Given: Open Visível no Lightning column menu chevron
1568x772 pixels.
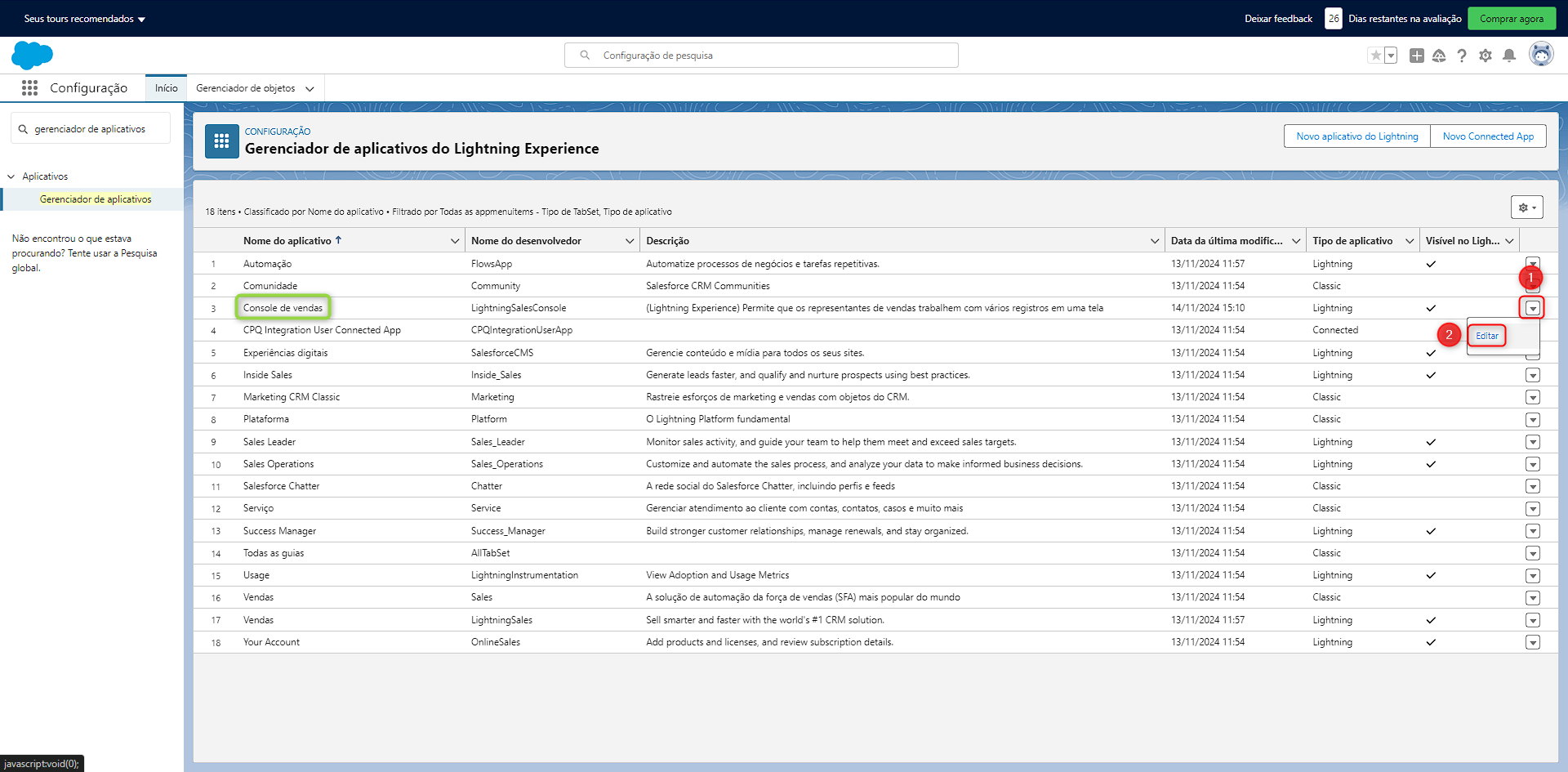Looking at the screenshot, I should (1509, 241).
